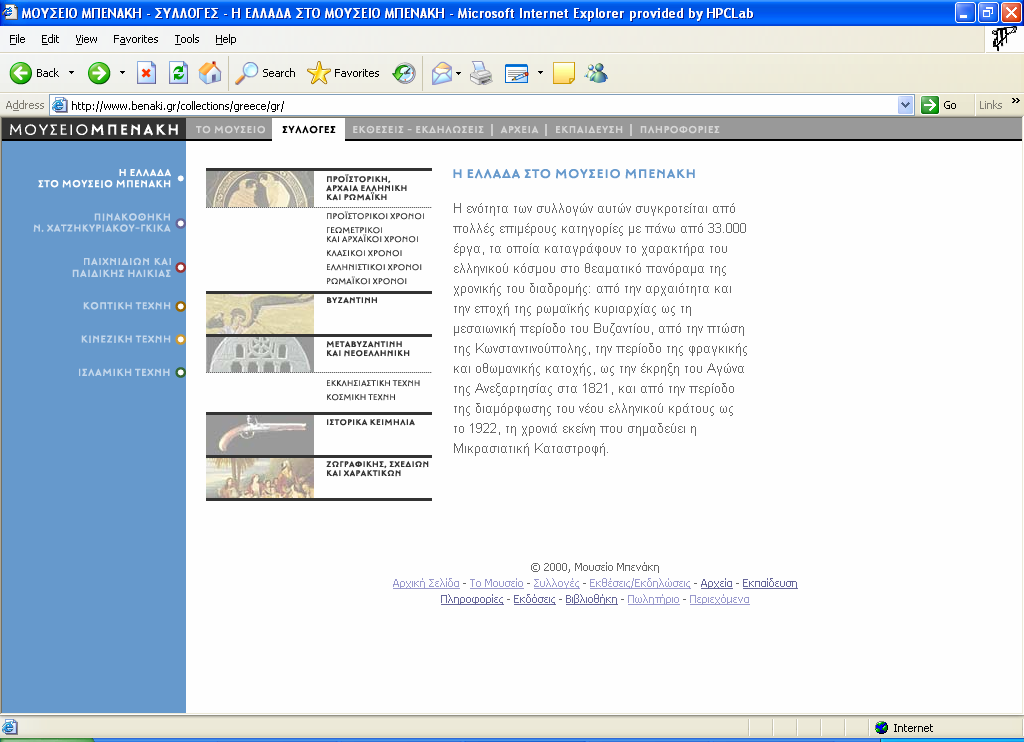
Task: Open the ΙΣΛΑΜΙΚΗ ΤΕΧΝΗ sidebar link
Action: coord(124,372)
